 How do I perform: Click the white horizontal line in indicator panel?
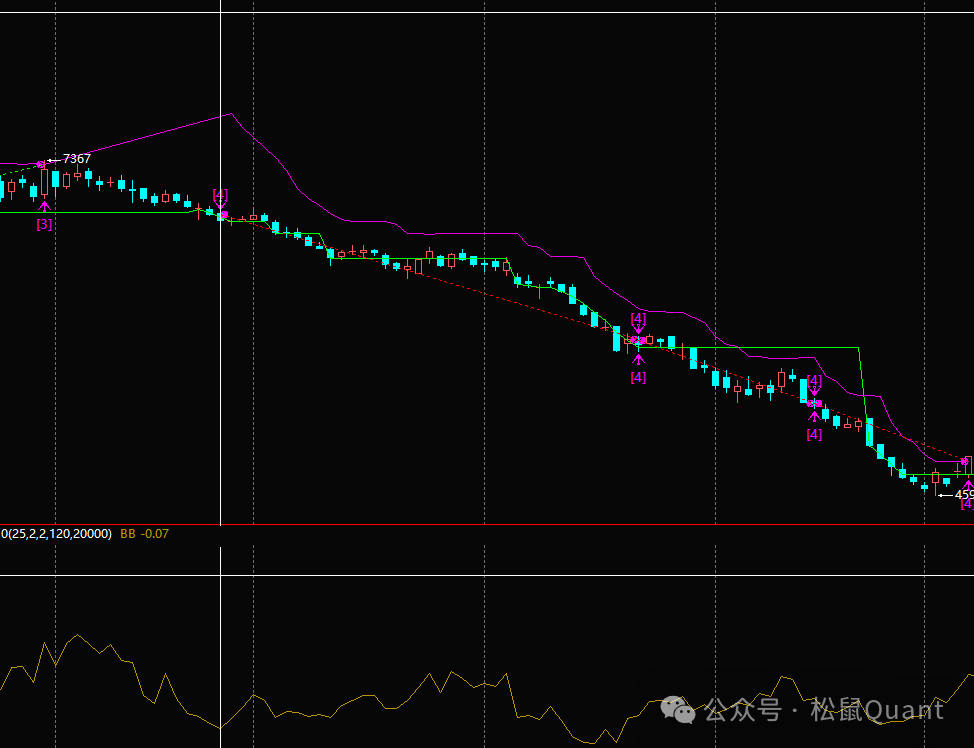pos(487,575)
